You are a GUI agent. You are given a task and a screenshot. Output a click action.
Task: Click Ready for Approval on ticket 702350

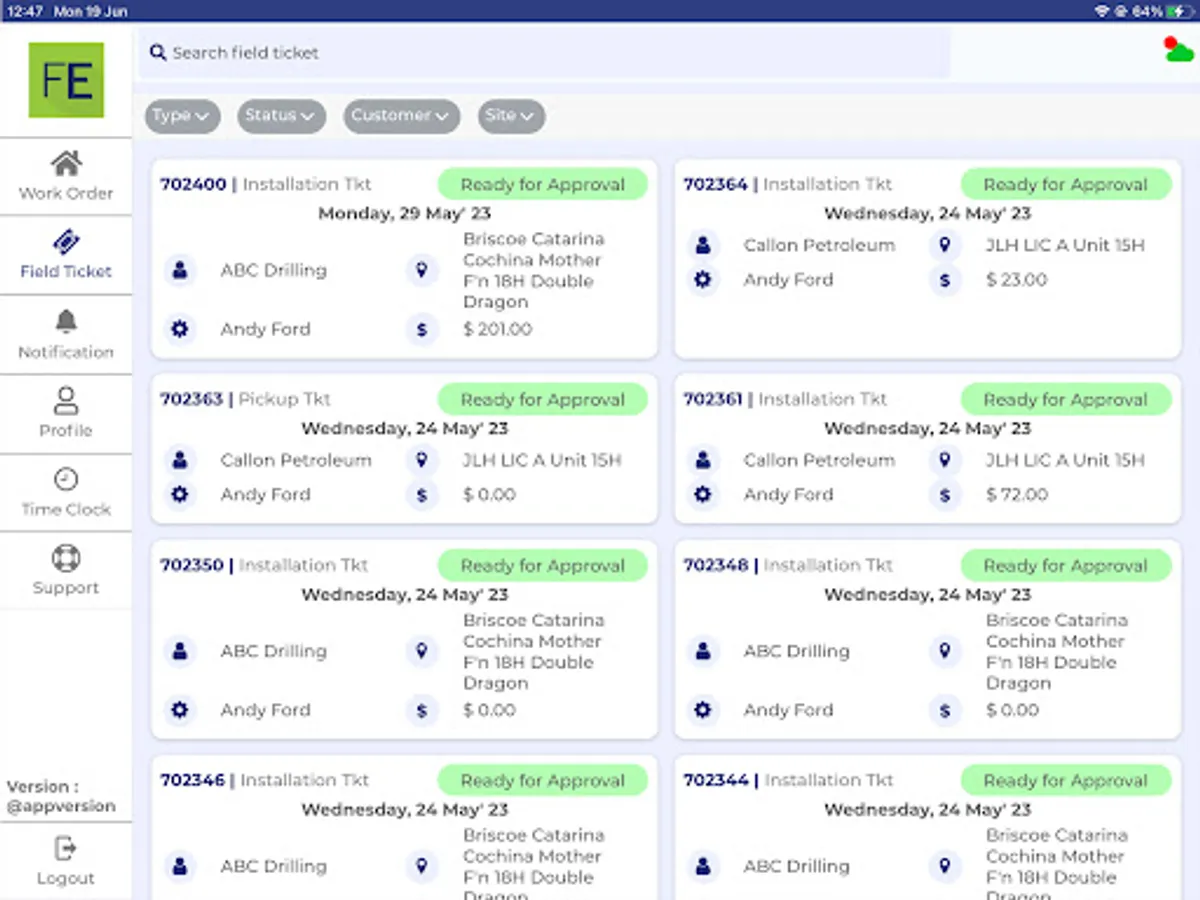(542, 565)
